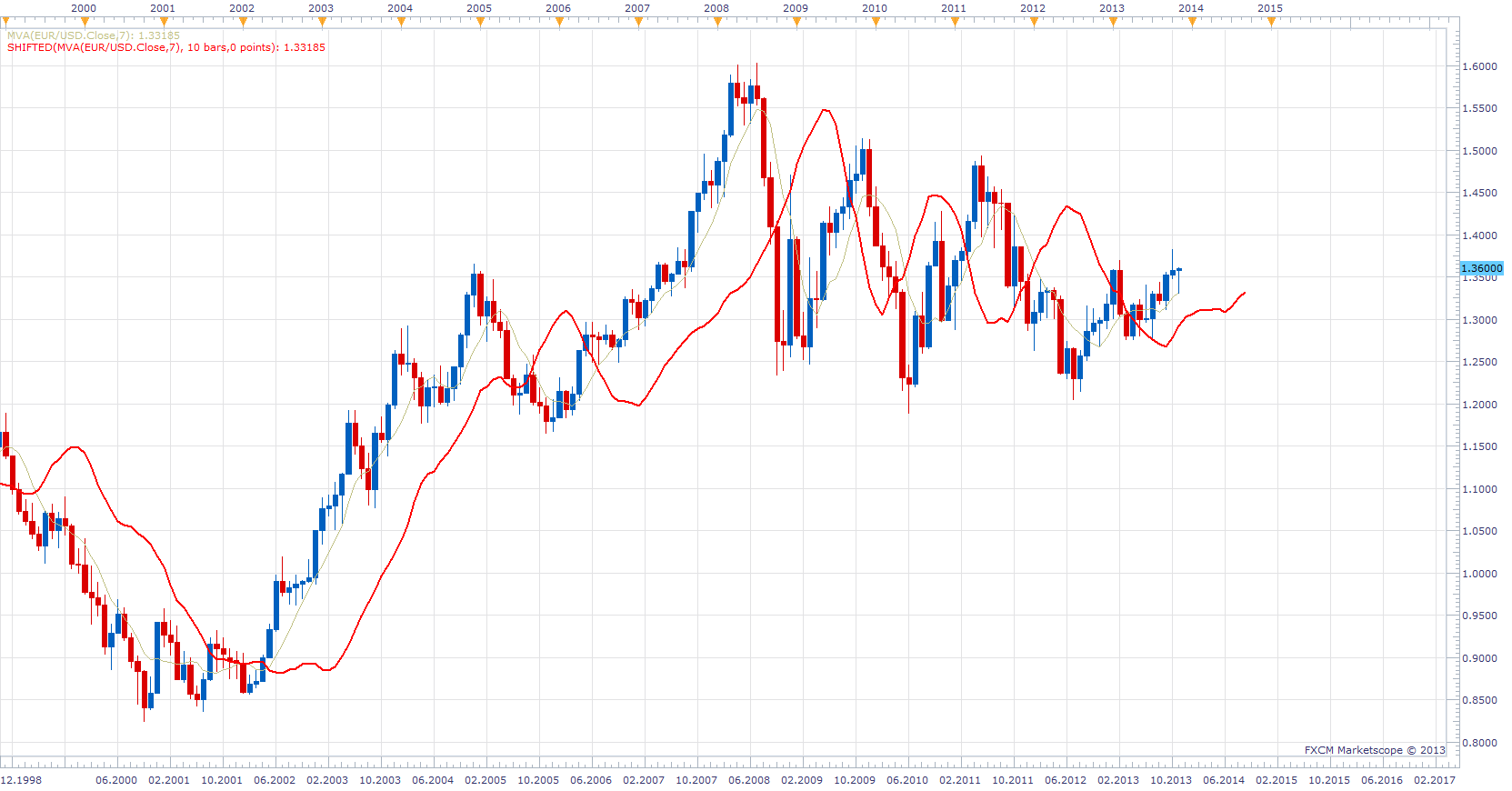
Task: Click the 2002 year marker triangle
Action: 243,22
